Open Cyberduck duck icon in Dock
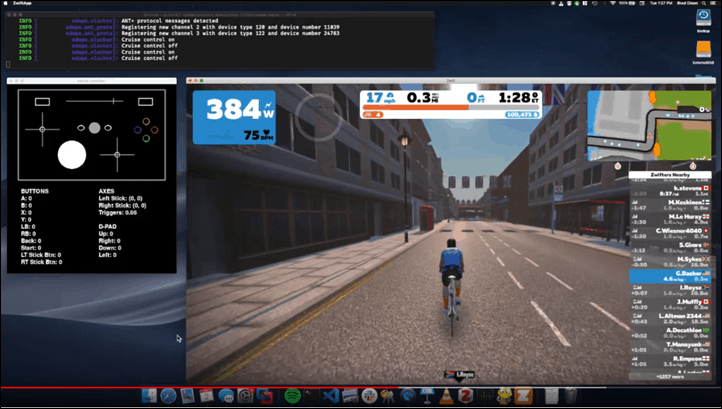 504,396
